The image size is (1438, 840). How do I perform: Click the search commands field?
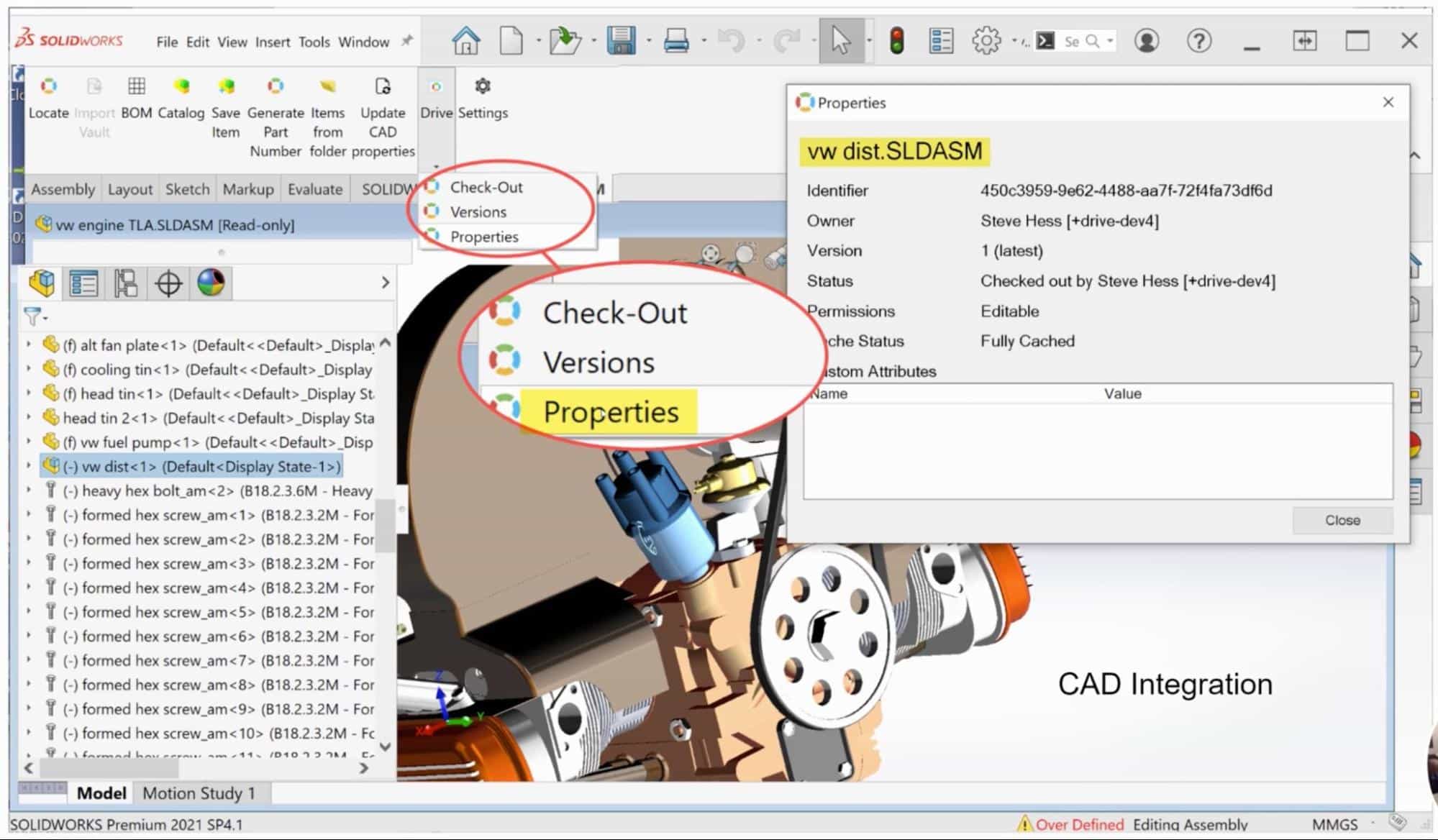click(x=1076, y=41)
